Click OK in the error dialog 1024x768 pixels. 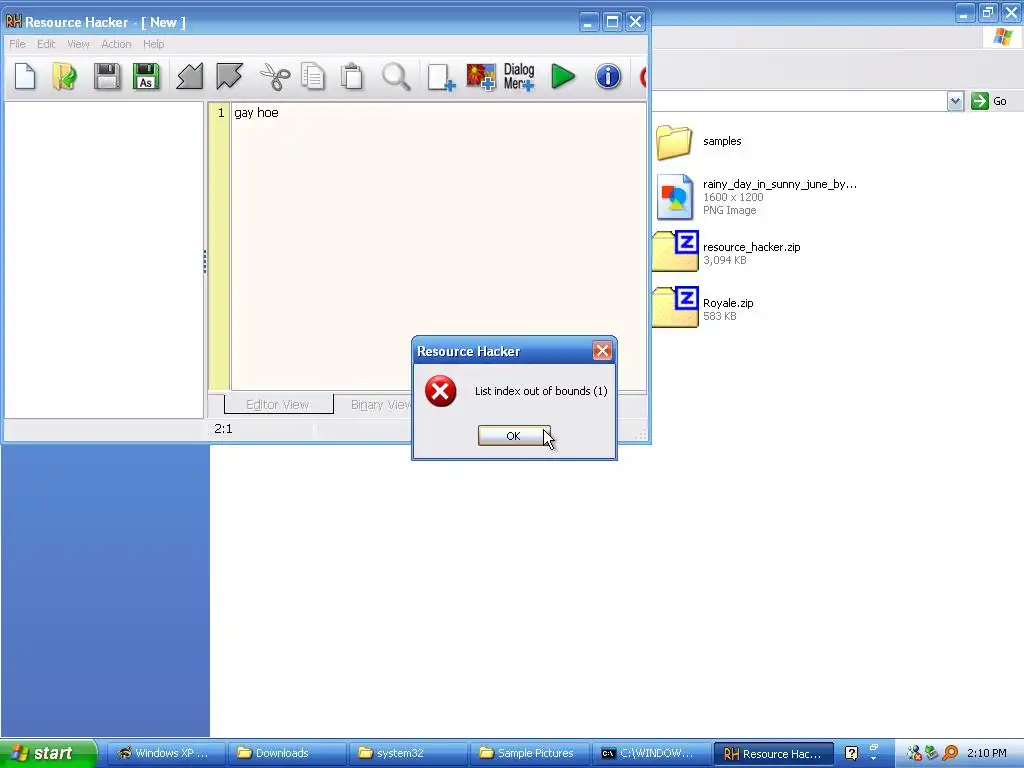(513, 436)
